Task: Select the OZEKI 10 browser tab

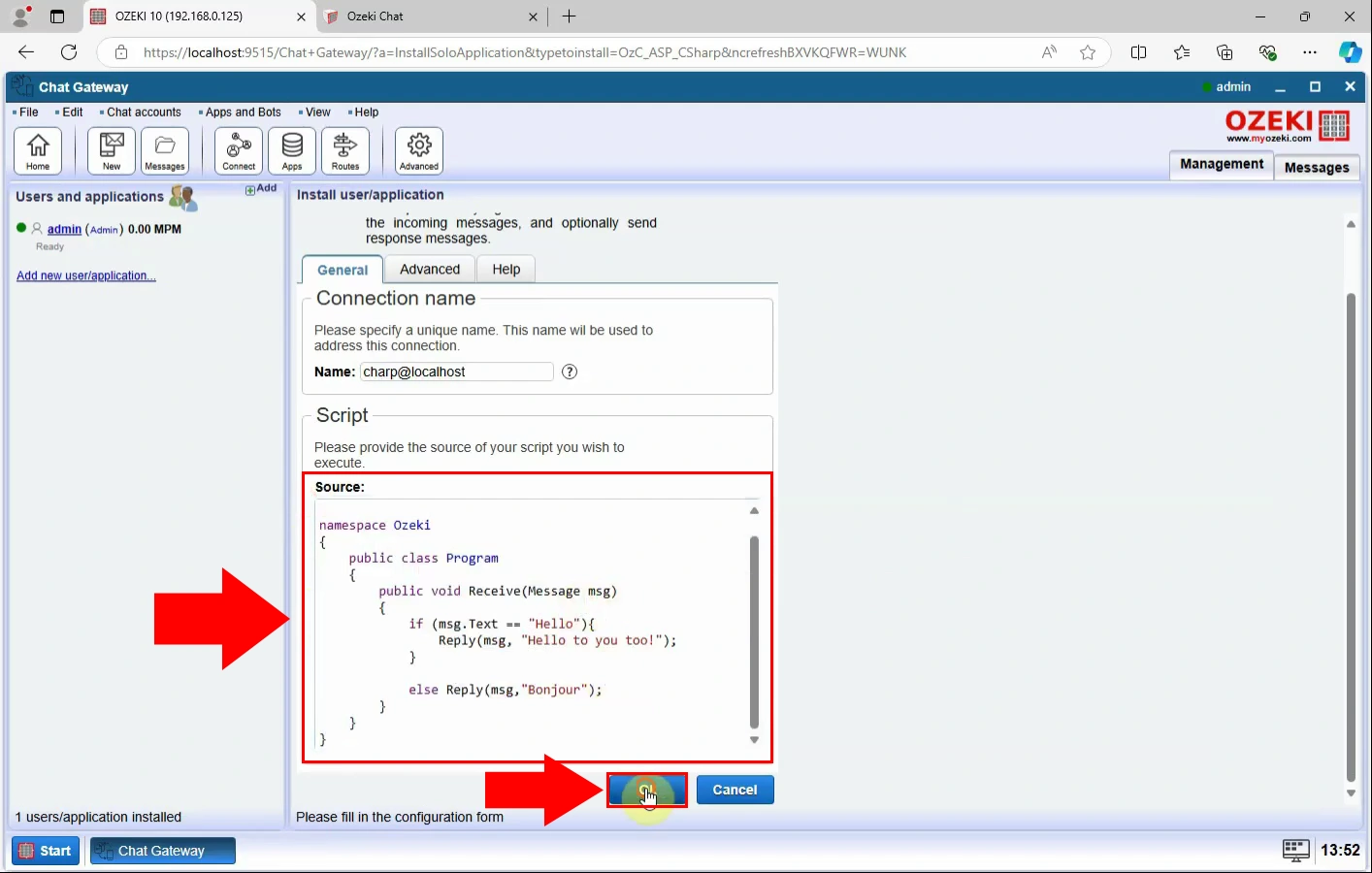Action: tap(198, 16)
